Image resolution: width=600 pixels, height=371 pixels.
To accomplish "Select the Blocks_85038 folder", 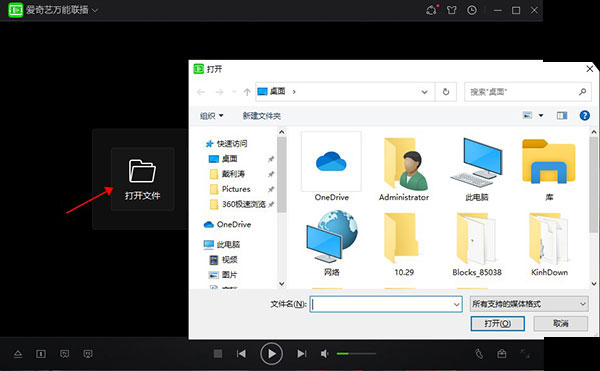I will point(477,244).
